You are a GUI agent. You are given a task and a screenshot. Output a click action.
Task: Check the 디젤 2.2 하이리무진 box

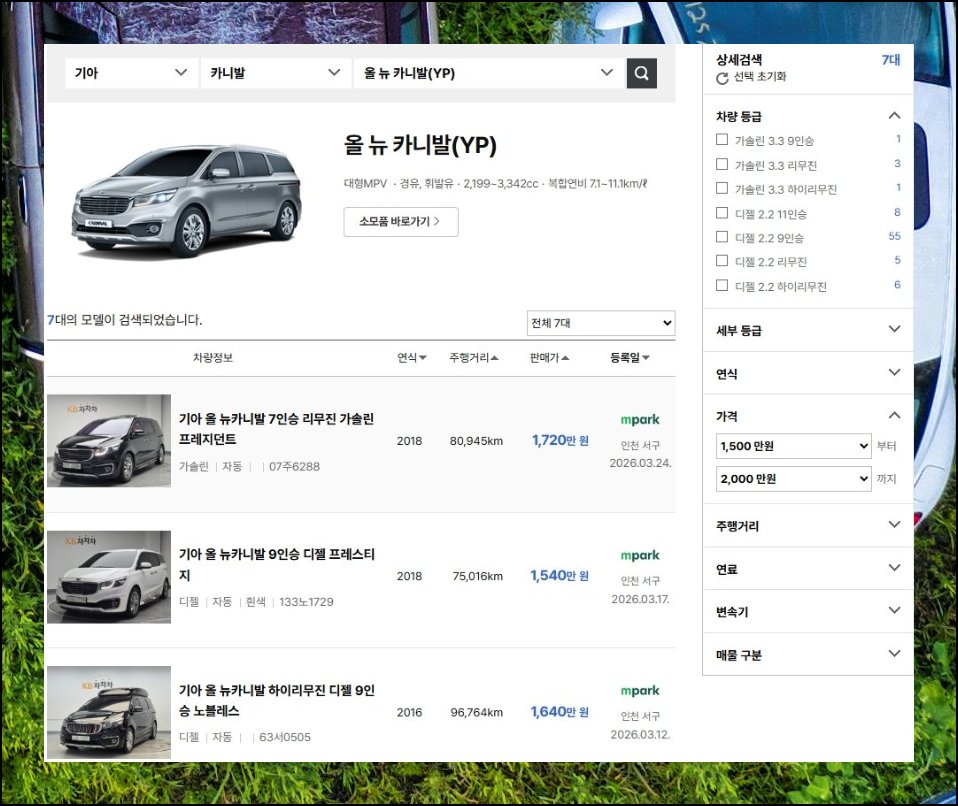pos(722,285)
